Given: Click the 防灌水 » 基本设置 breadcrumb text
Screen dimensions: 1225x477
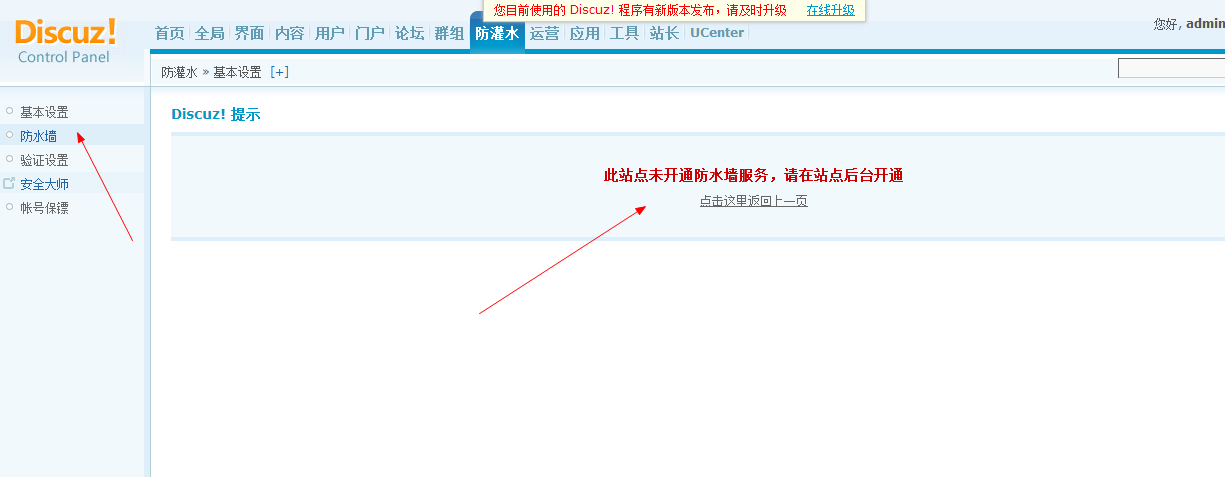Looking at the screenshot, I should click(x=212, y=72).
